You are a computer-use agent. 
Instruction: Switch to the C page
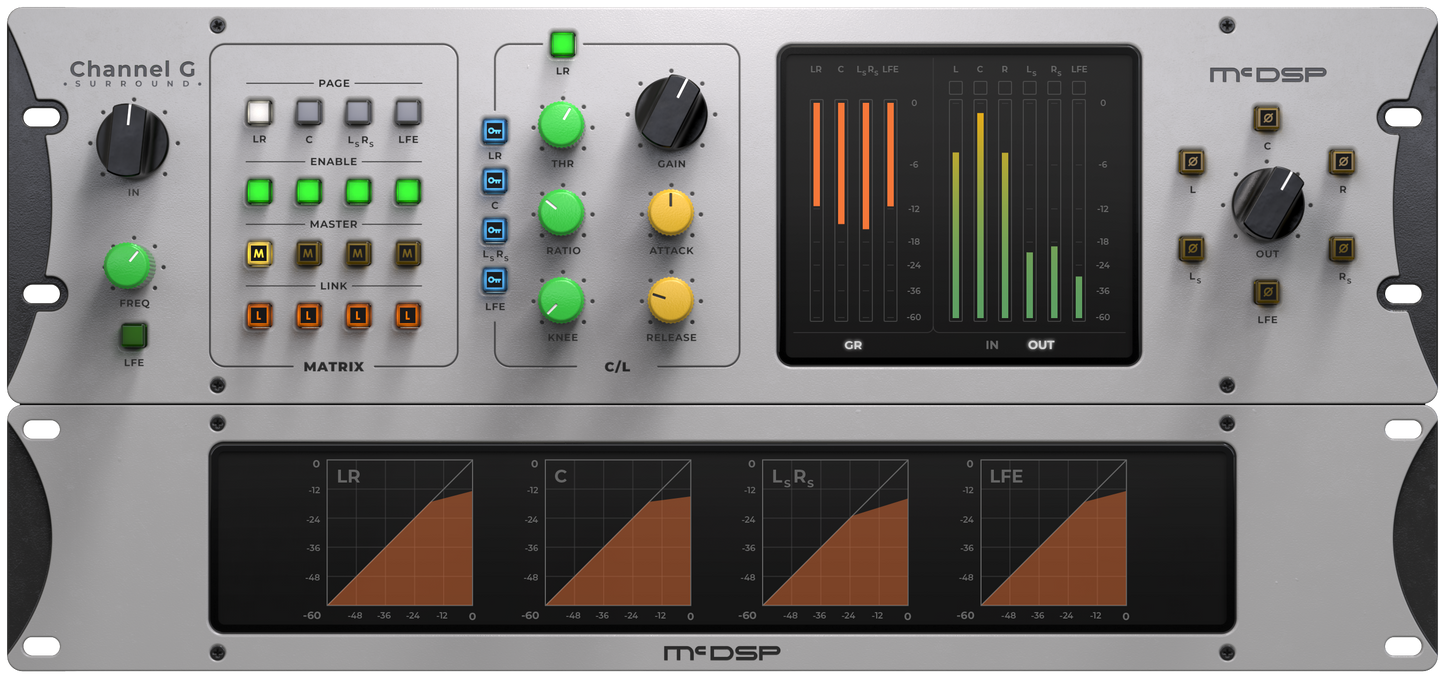point(307,113)
